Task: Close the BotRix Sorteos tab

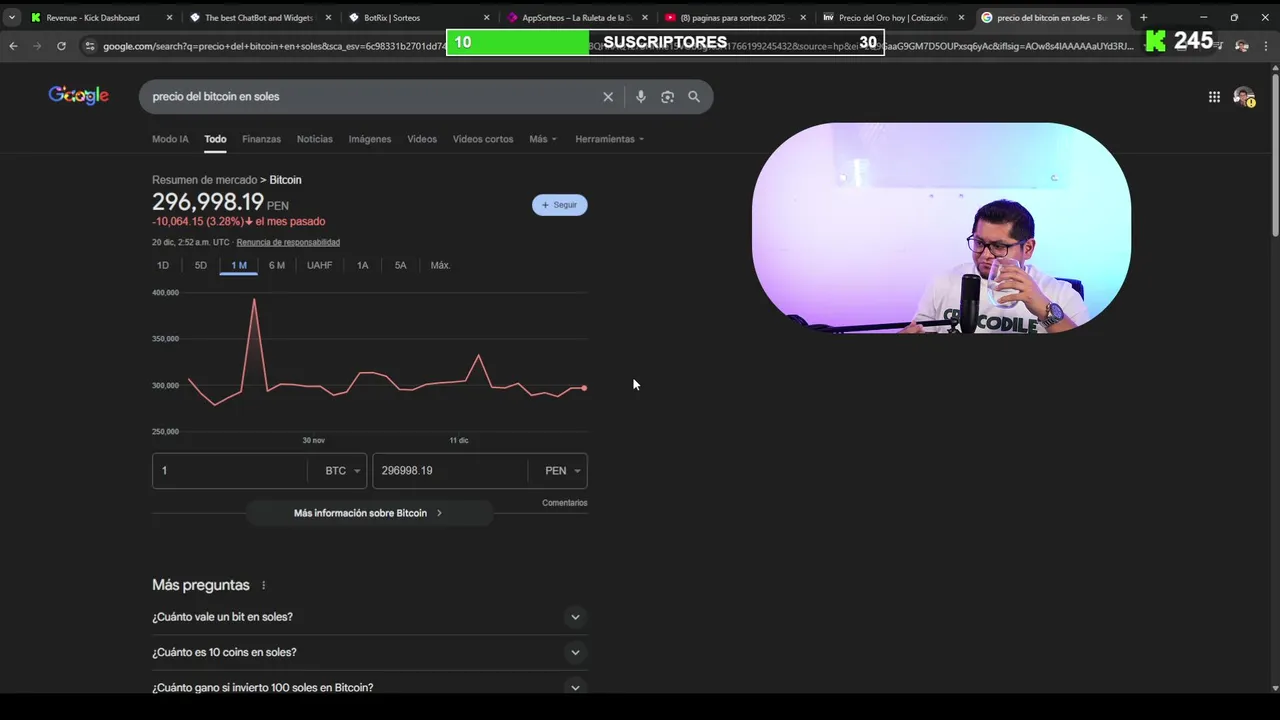Action: [487, 18]
